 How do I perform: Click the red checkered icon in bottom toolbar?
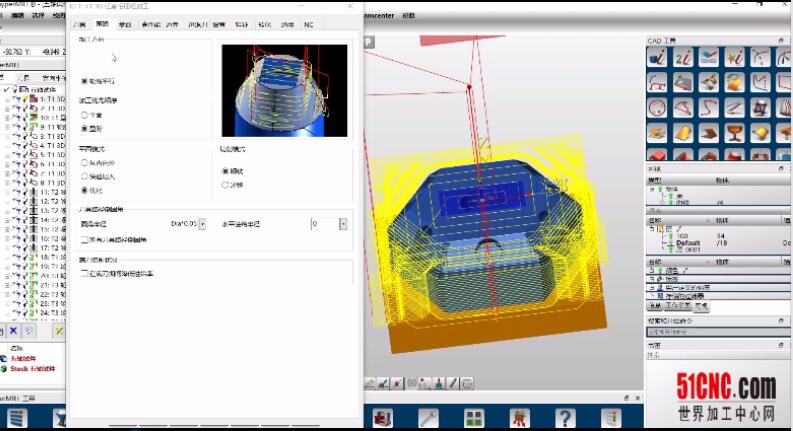[381, 419]
